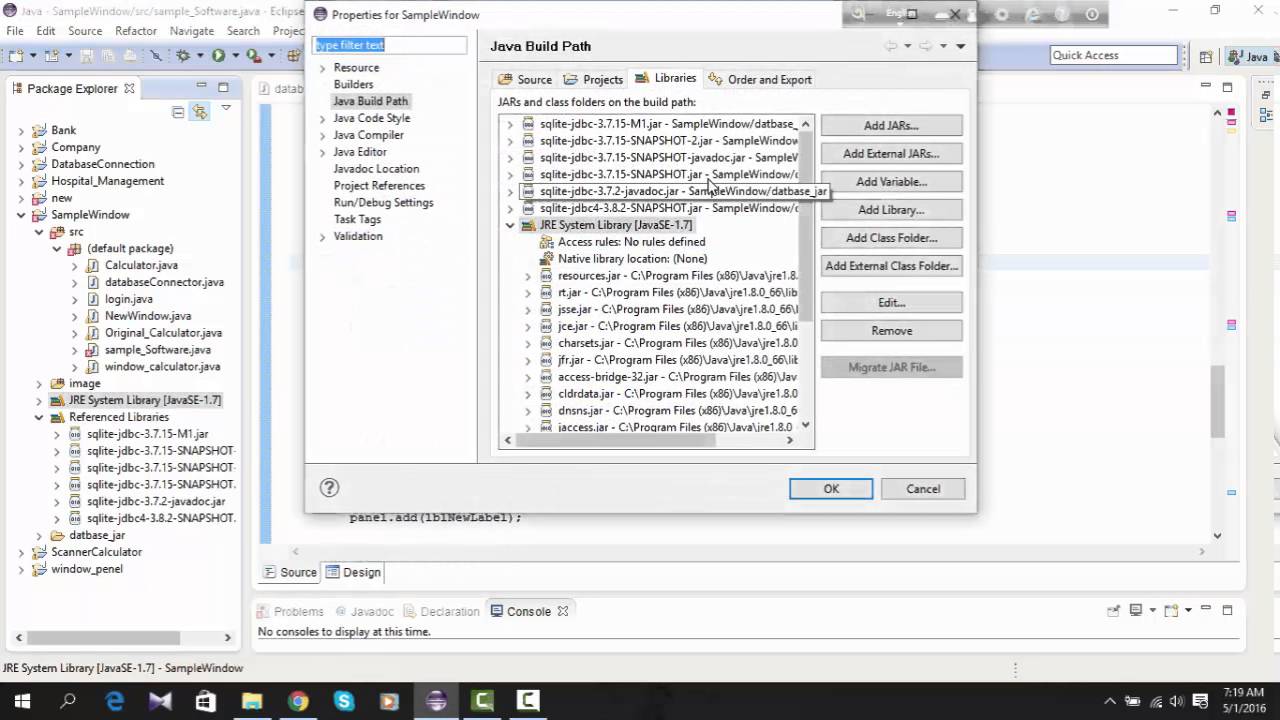Select the Libraries tab

pyautogui.click(x=666, y=78)
